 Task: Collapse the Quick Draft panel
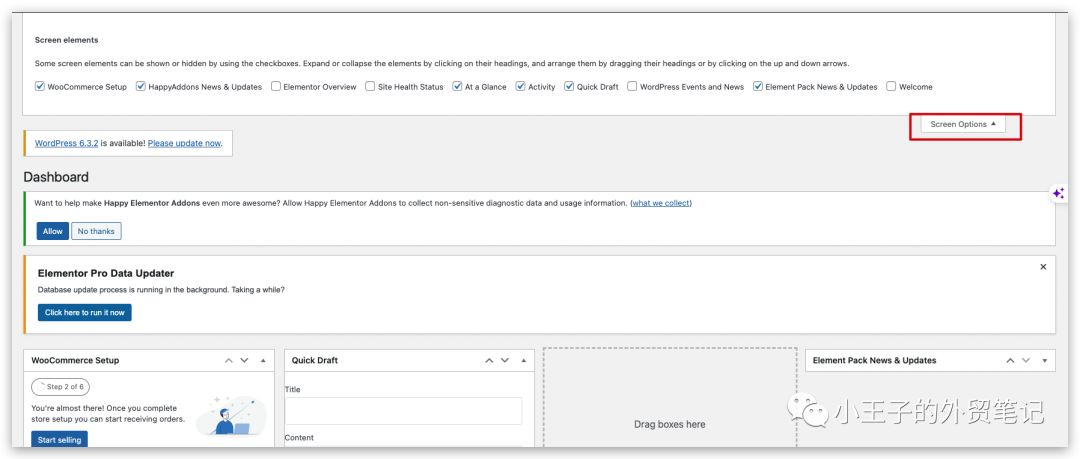(523, 360)
